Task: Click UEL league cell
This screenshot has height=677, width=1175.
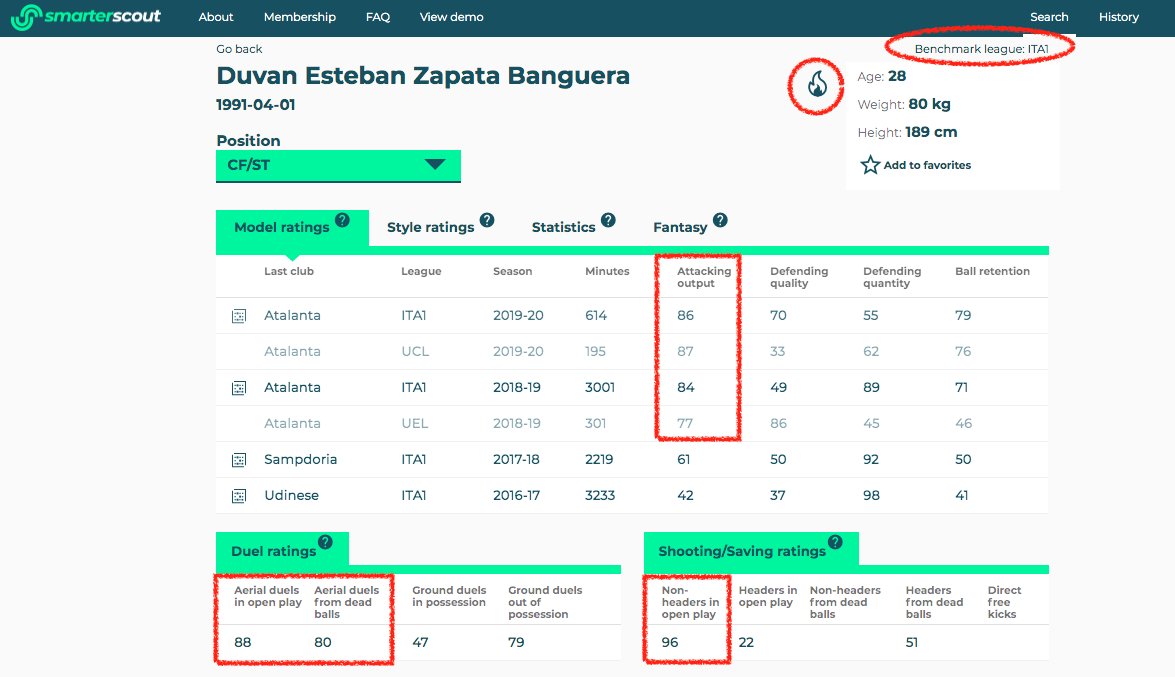Action: click(x=414, y=424)
